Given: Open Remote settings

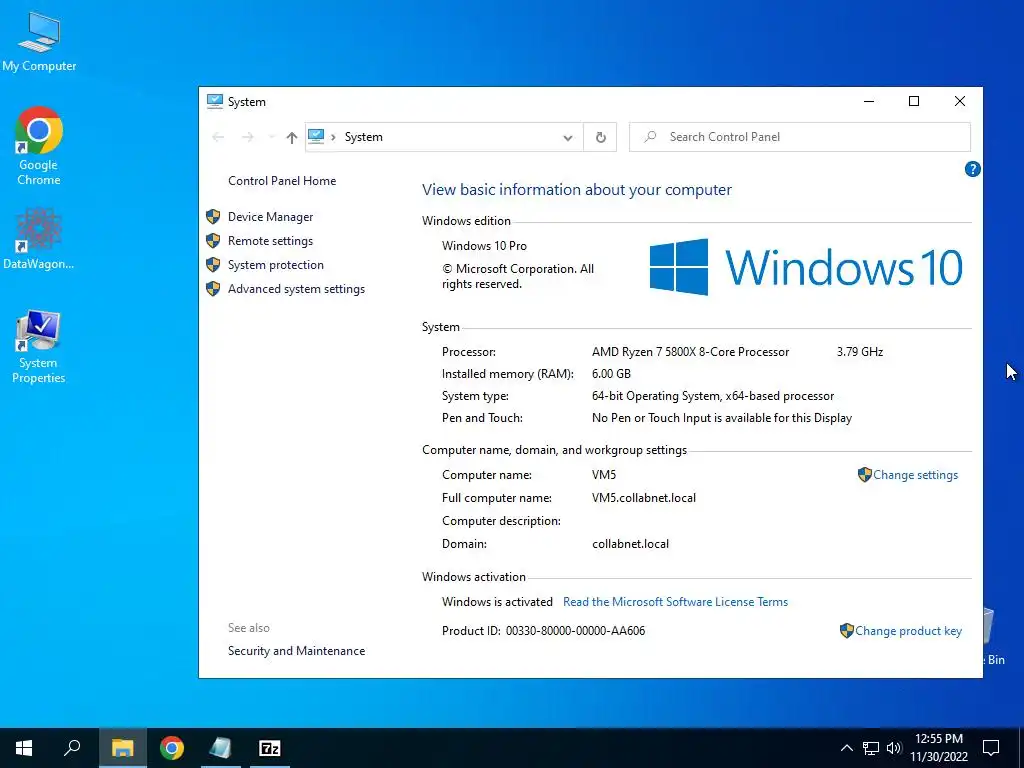Looking at the screenshot, I should tap(270, 241).
